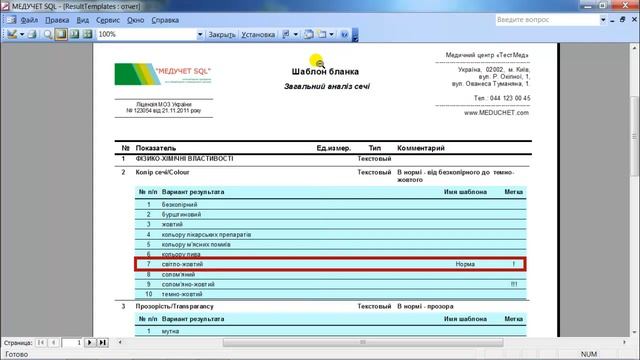640x360 pixels.
Task: Go to next page navigation button
Action: [x=90, y=342]
